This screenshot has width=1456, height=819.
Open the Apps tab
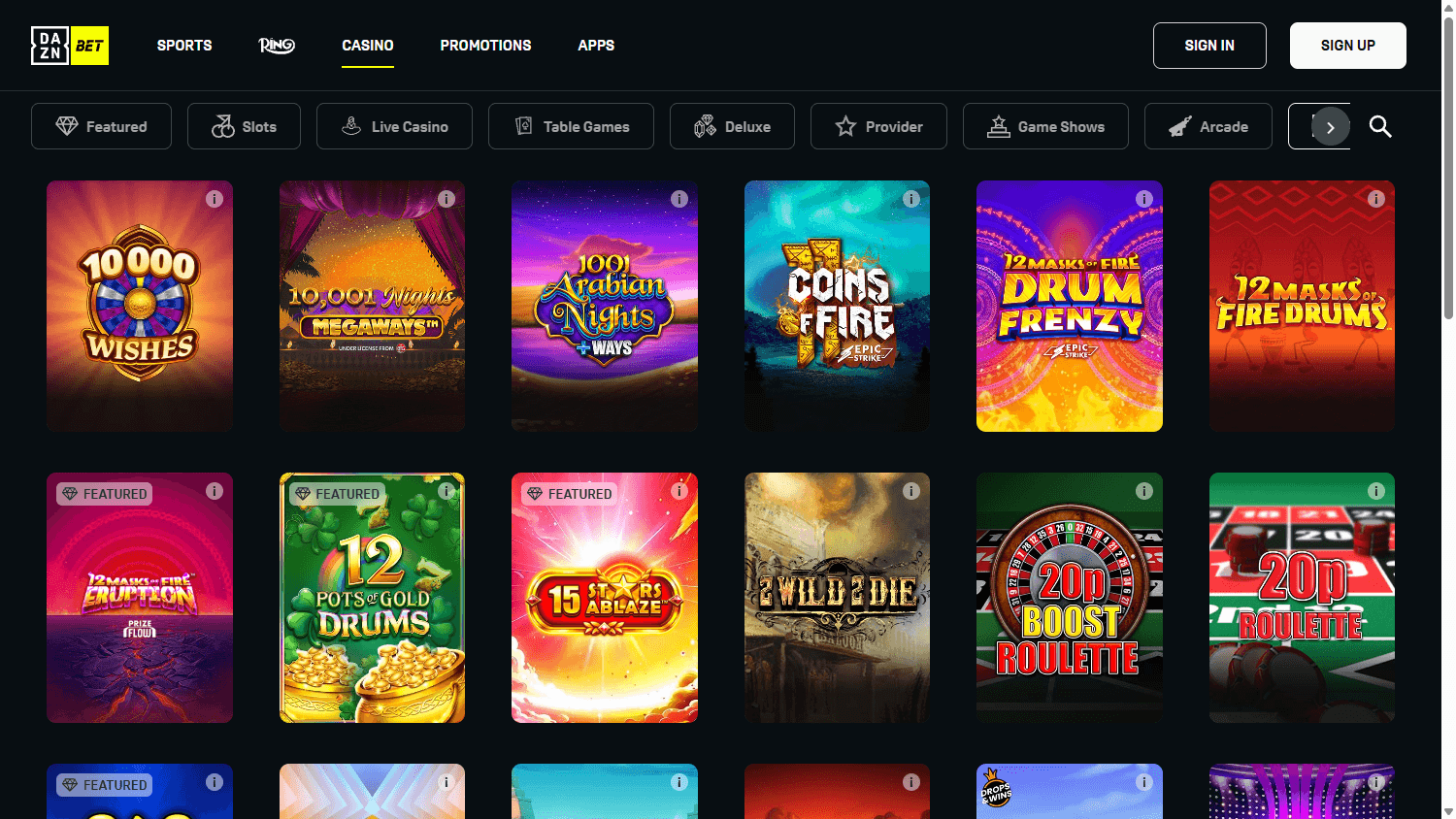coord(596,46)
